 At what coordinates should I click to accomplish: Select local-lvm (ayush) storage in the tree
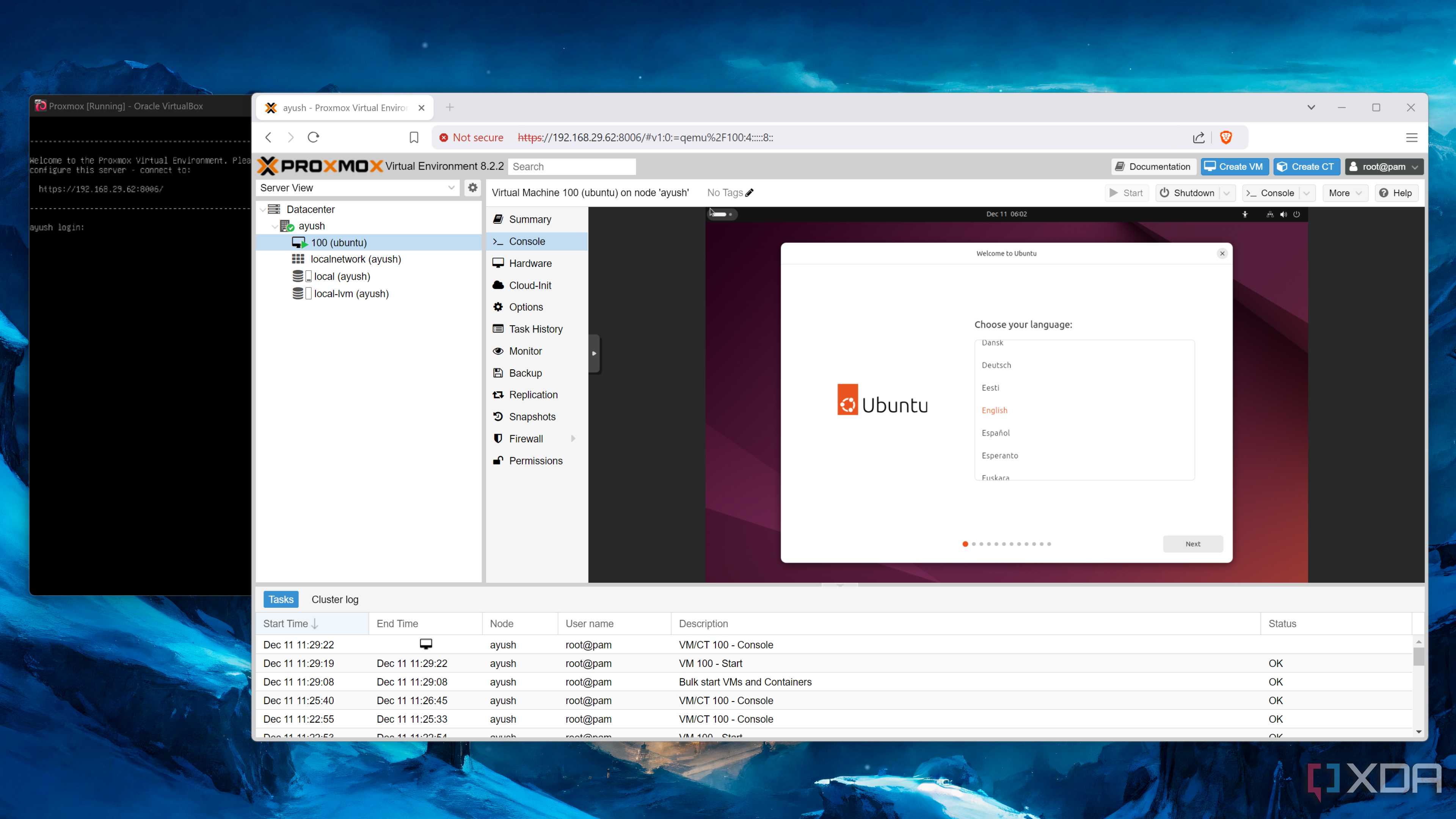pos(351,293)
